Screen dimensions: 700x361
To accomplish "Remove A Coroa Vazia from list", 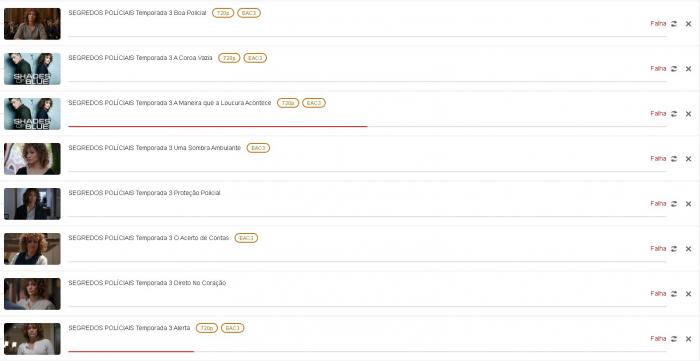I will coord(688,69).
